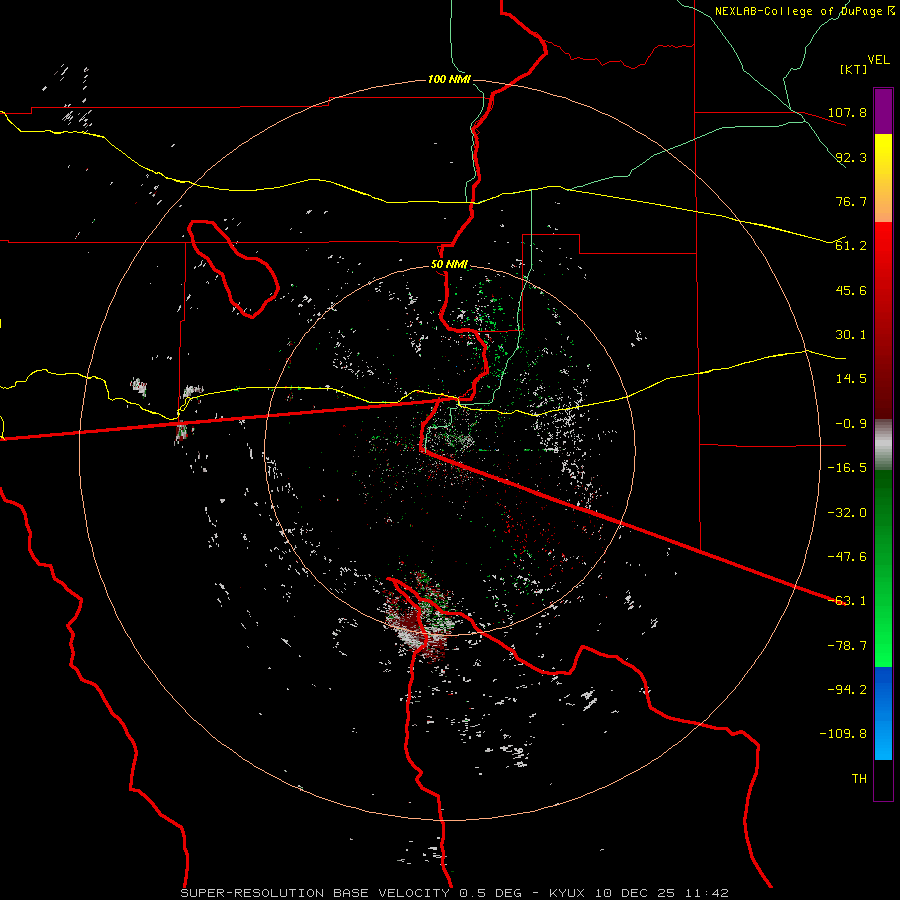This screenshot has width=900, height=900.
Task: Click the VEL legend title
Action: 878,60
